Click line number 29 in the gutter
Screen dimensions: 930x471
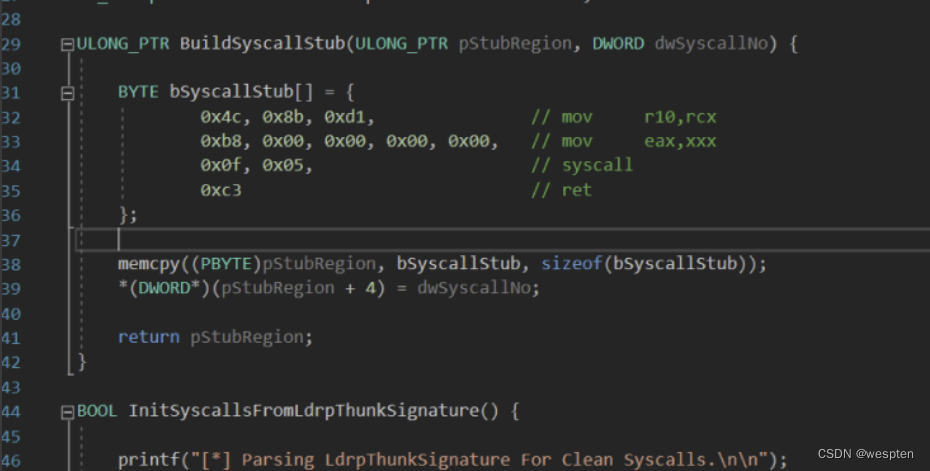click(x=11, y=45)
